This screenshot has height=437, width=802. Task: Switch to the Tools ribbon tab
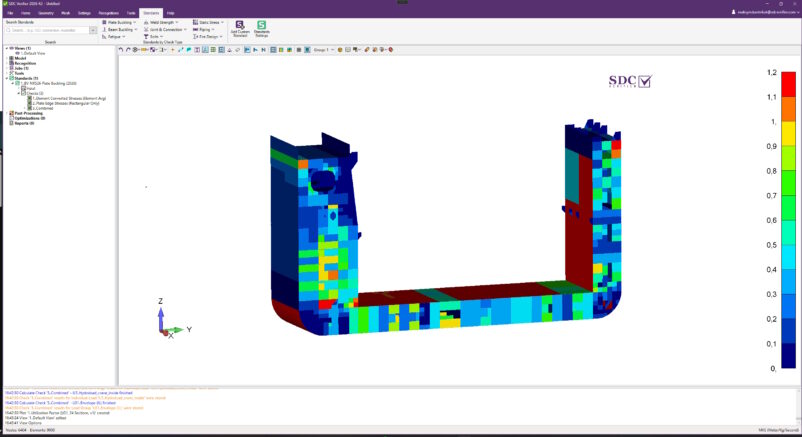coord(131,13)
